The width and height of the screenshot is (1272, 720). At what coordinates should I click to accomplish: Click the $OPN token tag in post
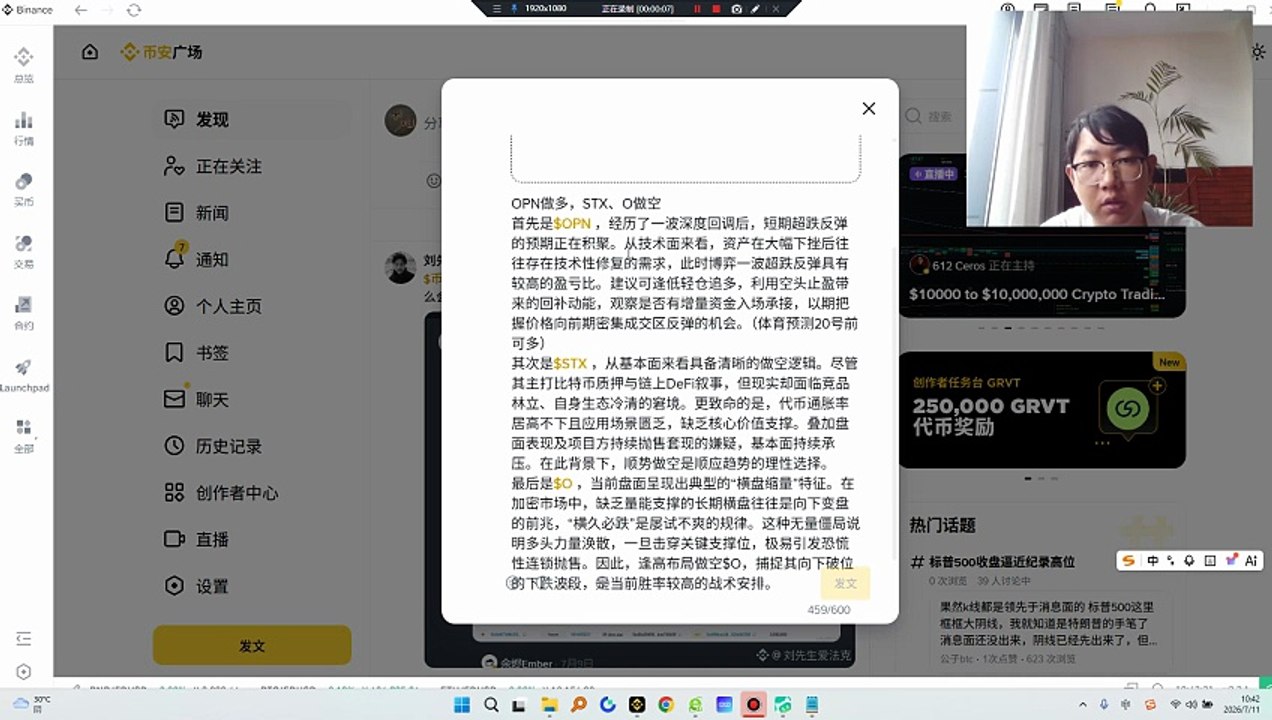tap(572, 223)
